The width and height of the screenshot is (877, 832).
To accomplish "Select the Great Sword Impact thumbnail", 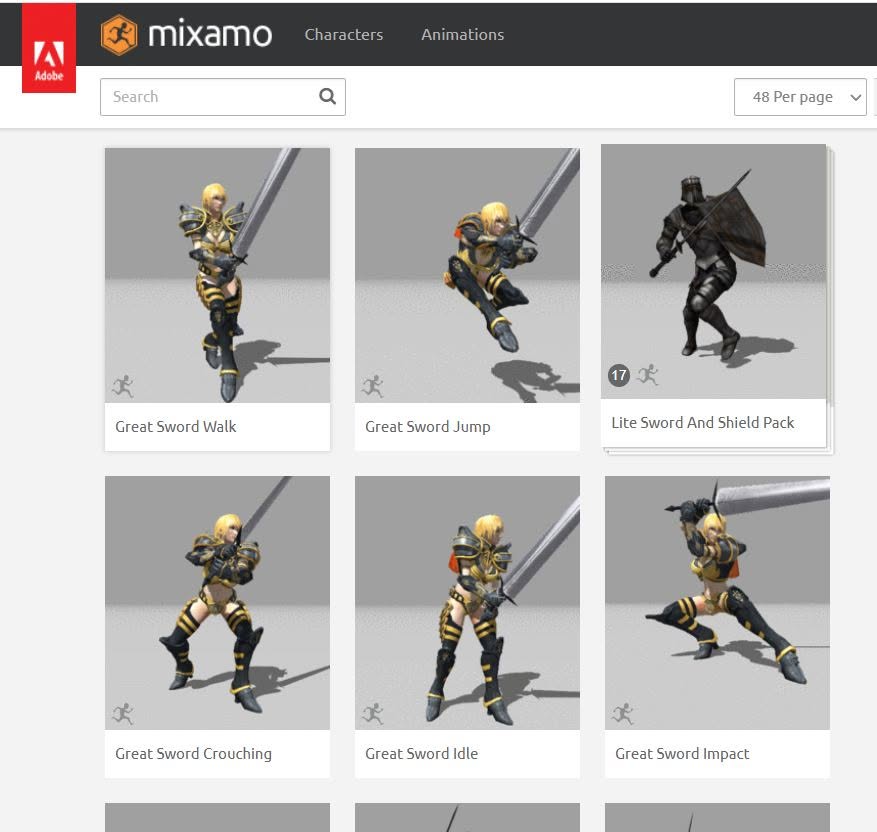I will tap(718, 603).
